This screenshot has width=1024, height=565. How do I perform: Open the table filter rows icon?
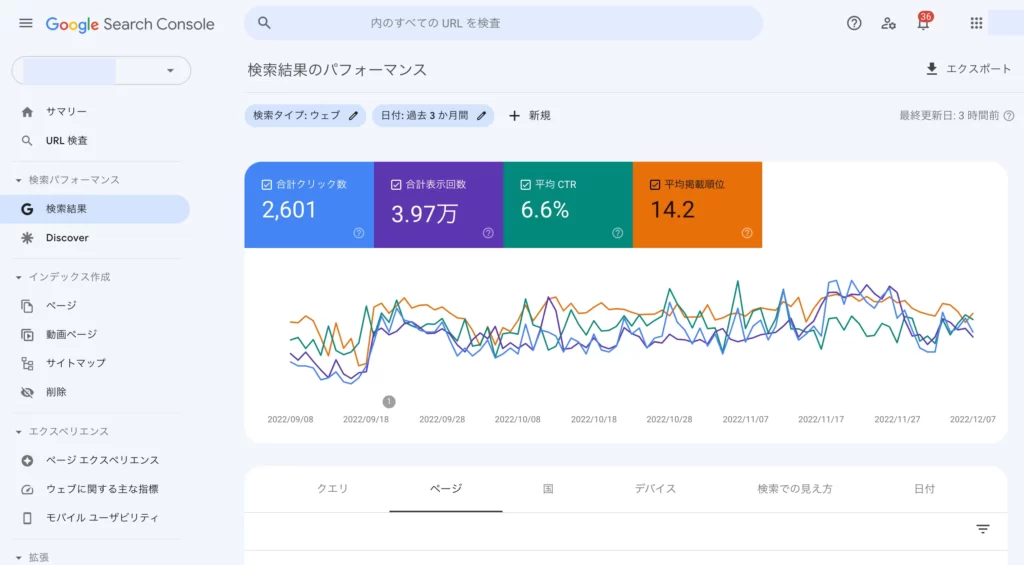tap(983, 529)
